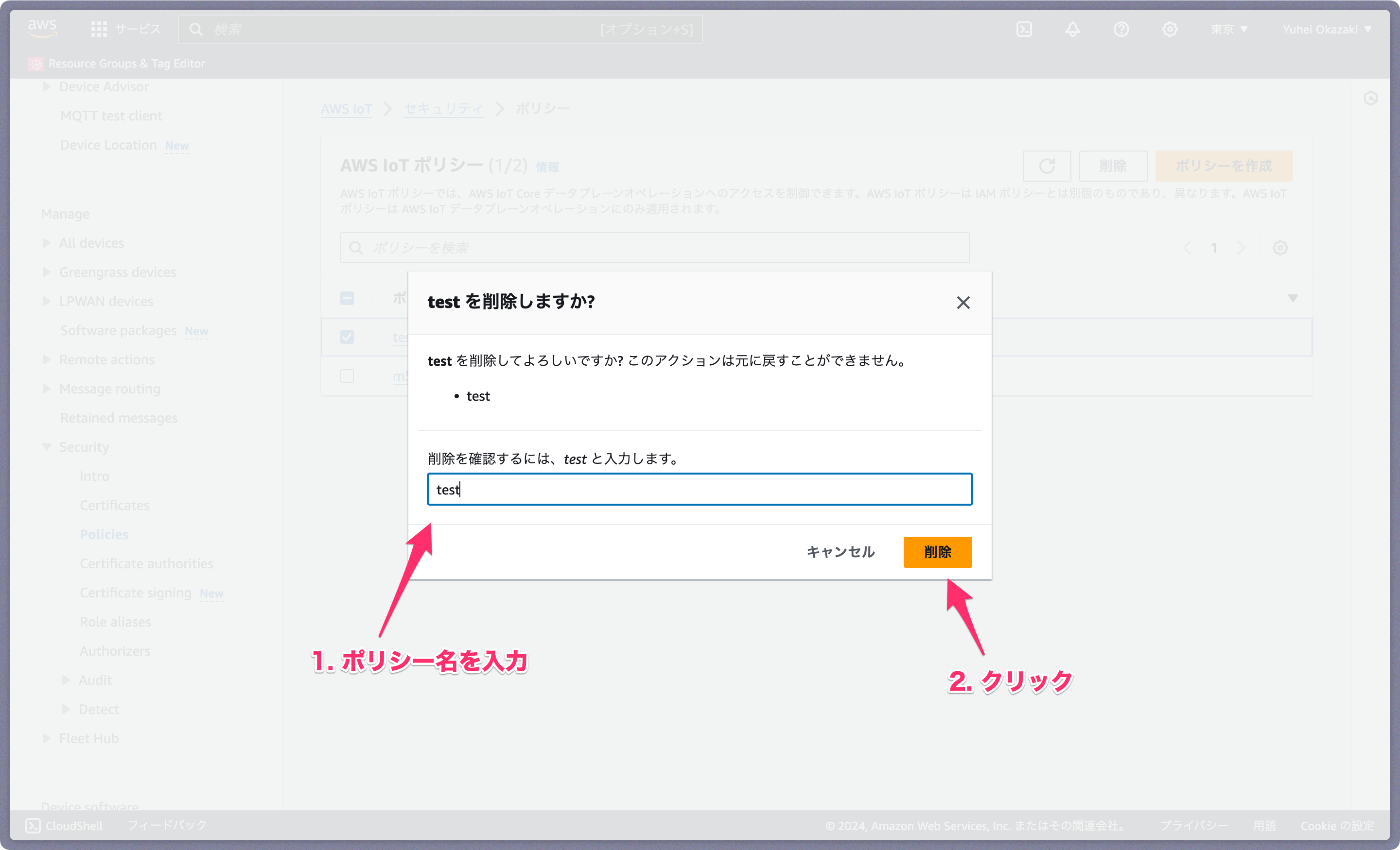
Task: Open the table preferences gear icon
Action: 1280,248
